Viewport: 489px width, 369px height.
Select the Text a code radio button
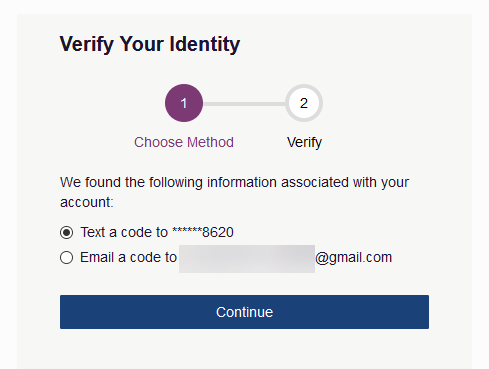(66, 232)
